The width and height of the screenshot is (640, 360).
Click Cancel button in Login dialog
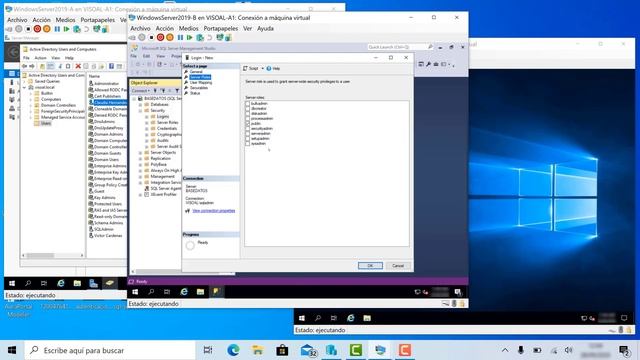(398, 266)
